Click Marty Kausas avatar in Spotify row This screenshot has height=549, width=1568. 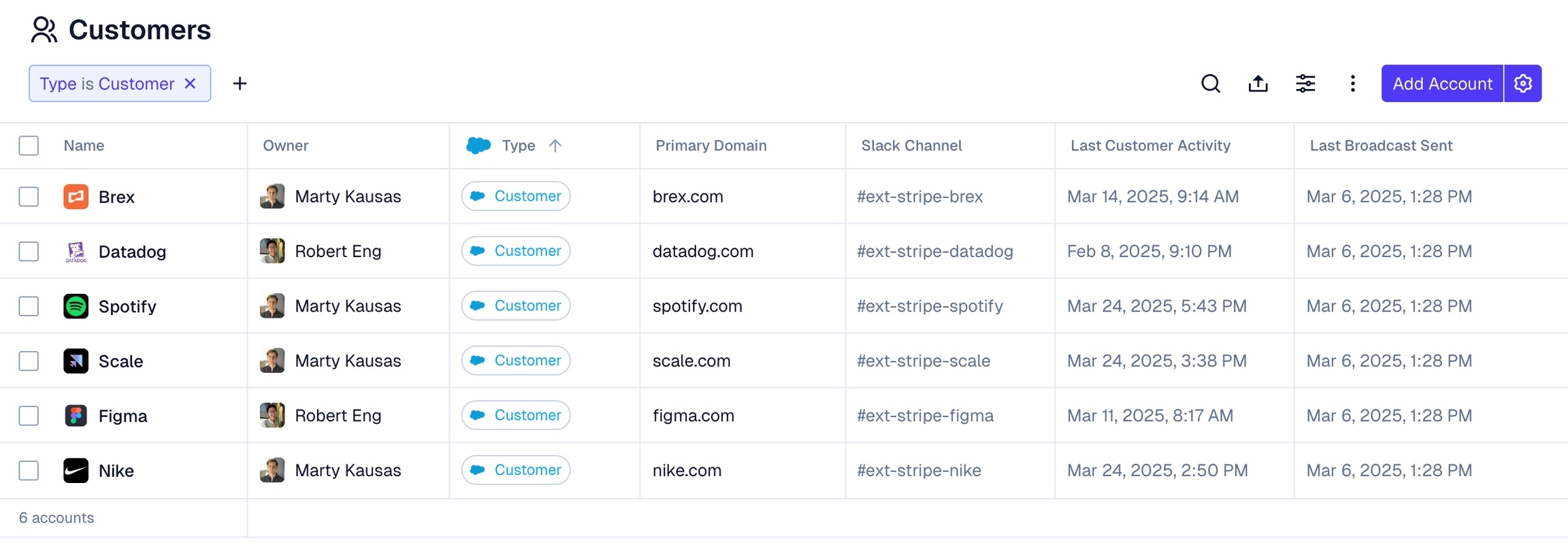(272, 306)
